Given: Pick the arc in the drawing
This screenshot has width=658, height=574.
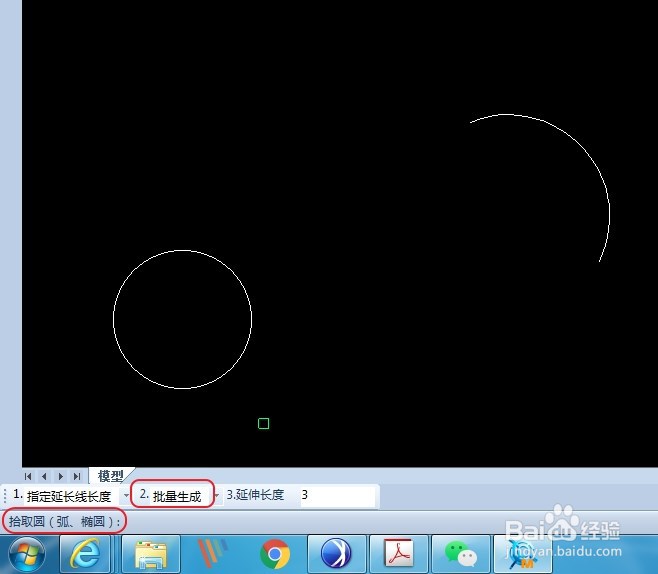Looking at the screenshot, I should point(580,144).
